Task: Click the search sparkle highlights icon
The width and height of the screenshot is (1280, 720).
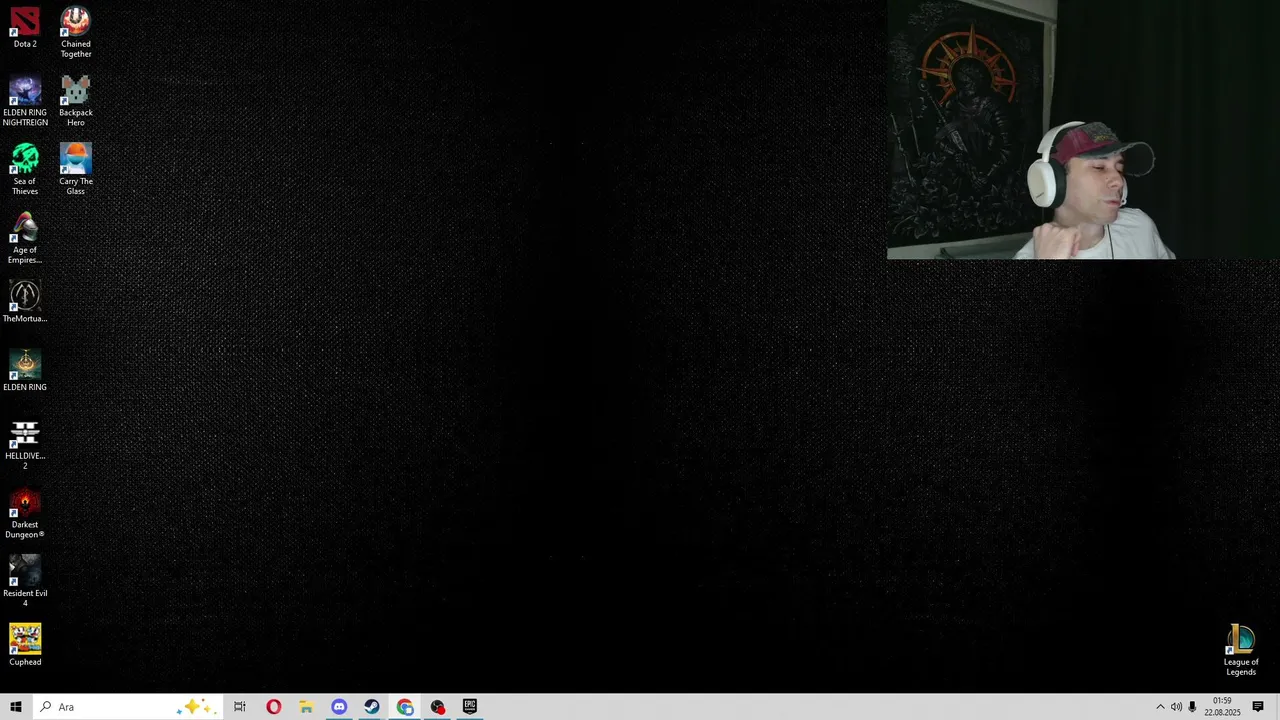Action: [195, 707]
